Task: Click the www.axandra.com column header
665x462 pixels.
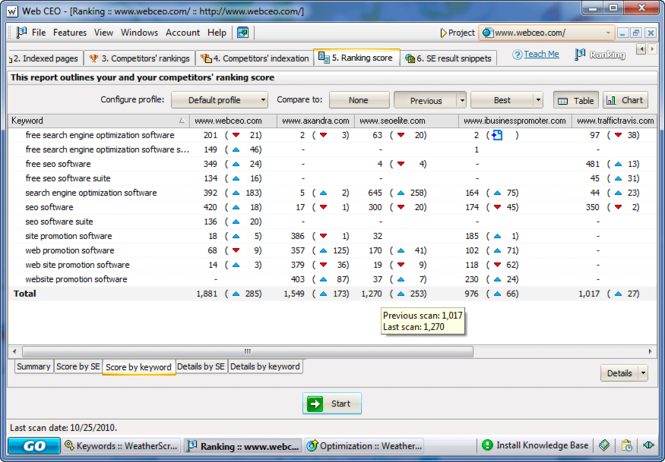Action: [x=316, y=121]
